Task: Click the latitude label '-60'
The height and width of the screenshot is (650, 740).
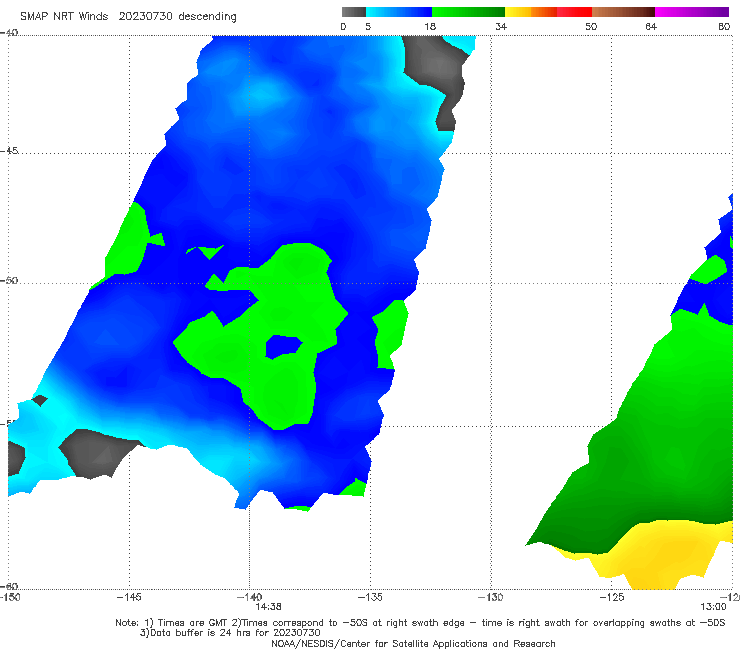Action: pyautogui.click(x=9, y=586)
